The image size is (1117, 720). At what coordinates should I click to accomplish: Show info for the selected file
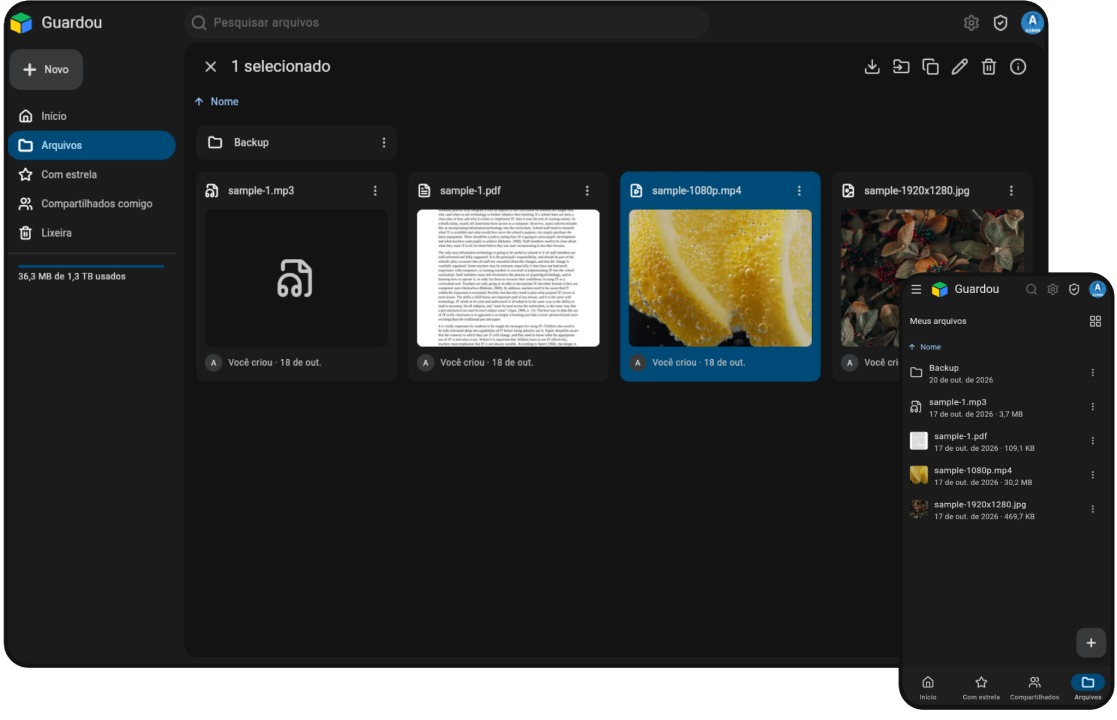pyautogui.click(x=1018, y=66)
